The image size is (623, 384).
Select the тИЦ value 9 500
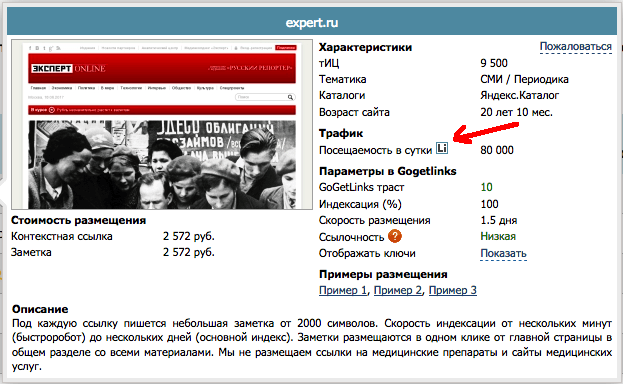[494, 63]
